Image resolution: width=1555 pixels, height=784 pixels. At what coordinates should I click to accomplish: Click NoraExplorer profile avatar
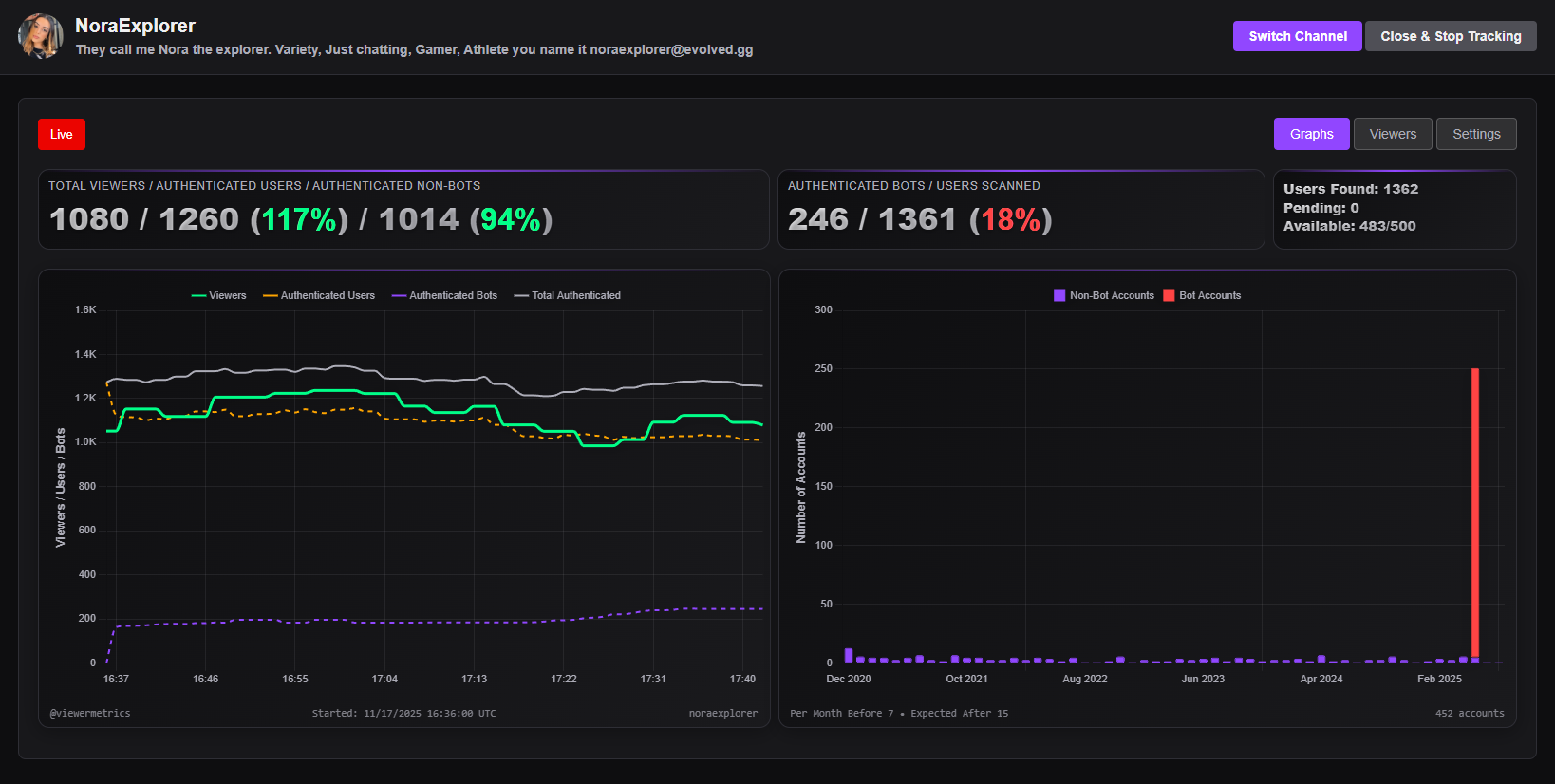click(40, 36)
